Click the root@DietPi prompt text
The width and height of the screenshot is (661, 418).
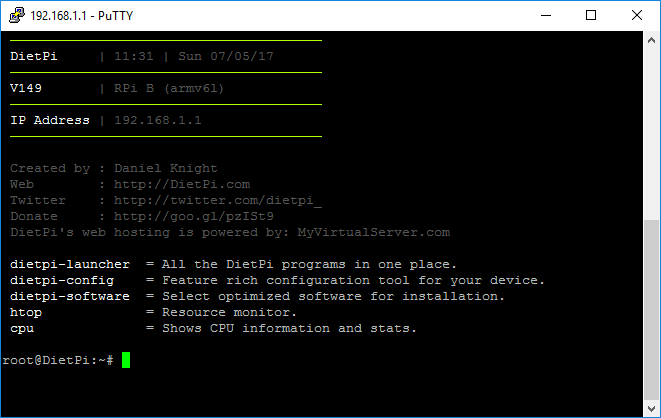(58, 360)
